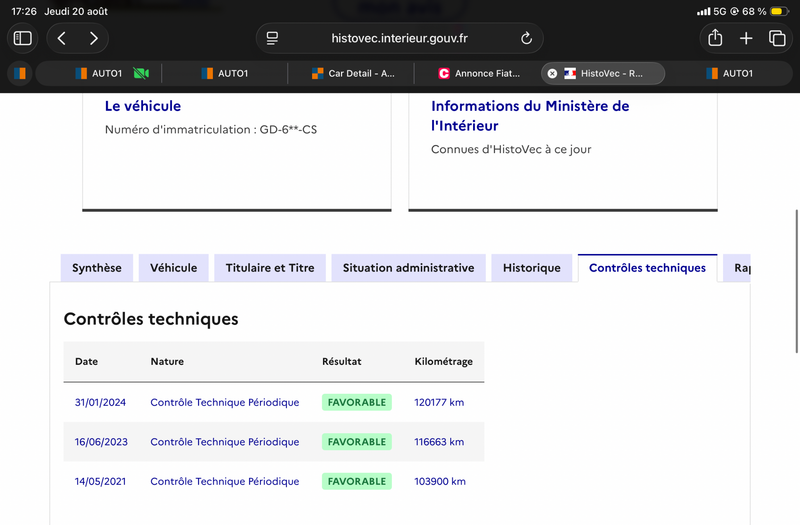Select date 16/06/2023

(x=101, y=442)
